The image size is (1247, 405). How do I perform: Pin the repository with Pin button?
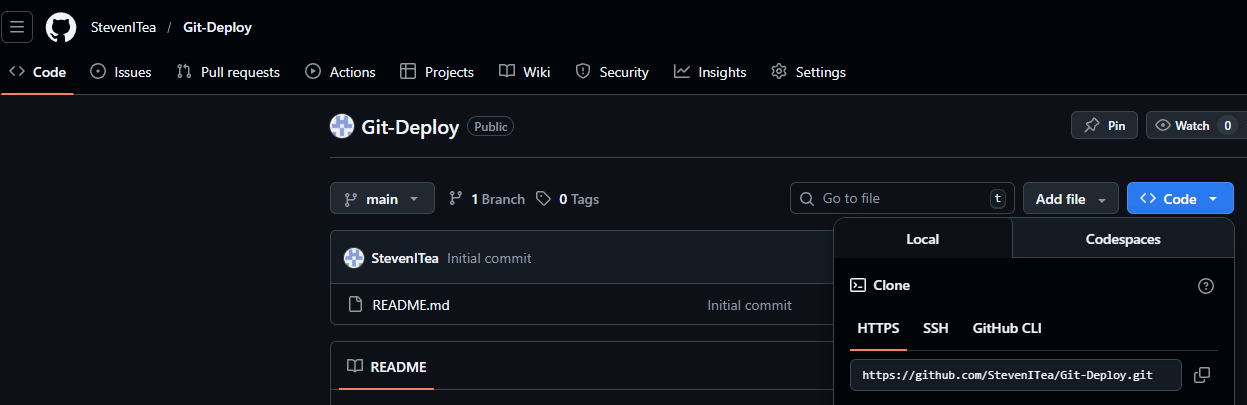click(x=1105, y=126)
